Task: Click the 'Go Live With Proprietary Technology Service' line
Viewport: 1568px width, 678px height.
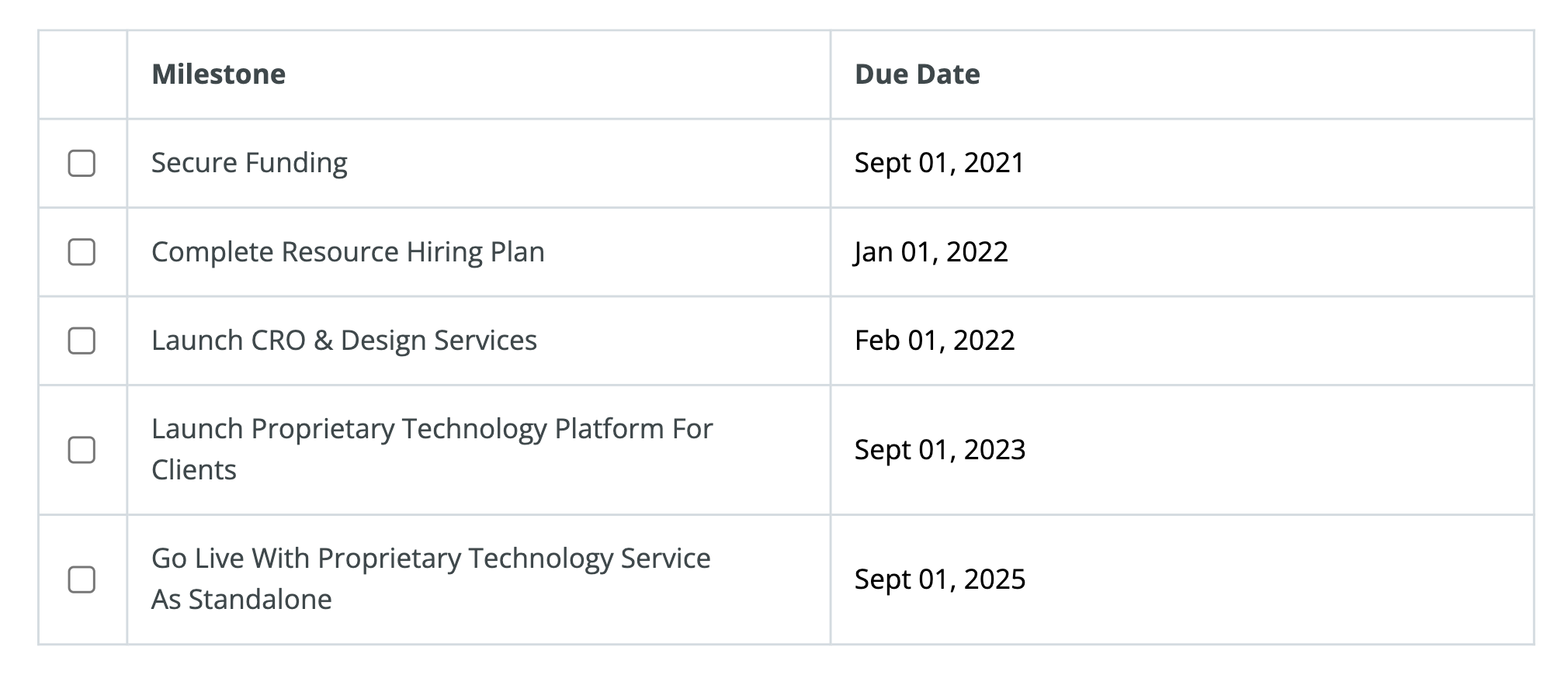Action: [431, 559]
